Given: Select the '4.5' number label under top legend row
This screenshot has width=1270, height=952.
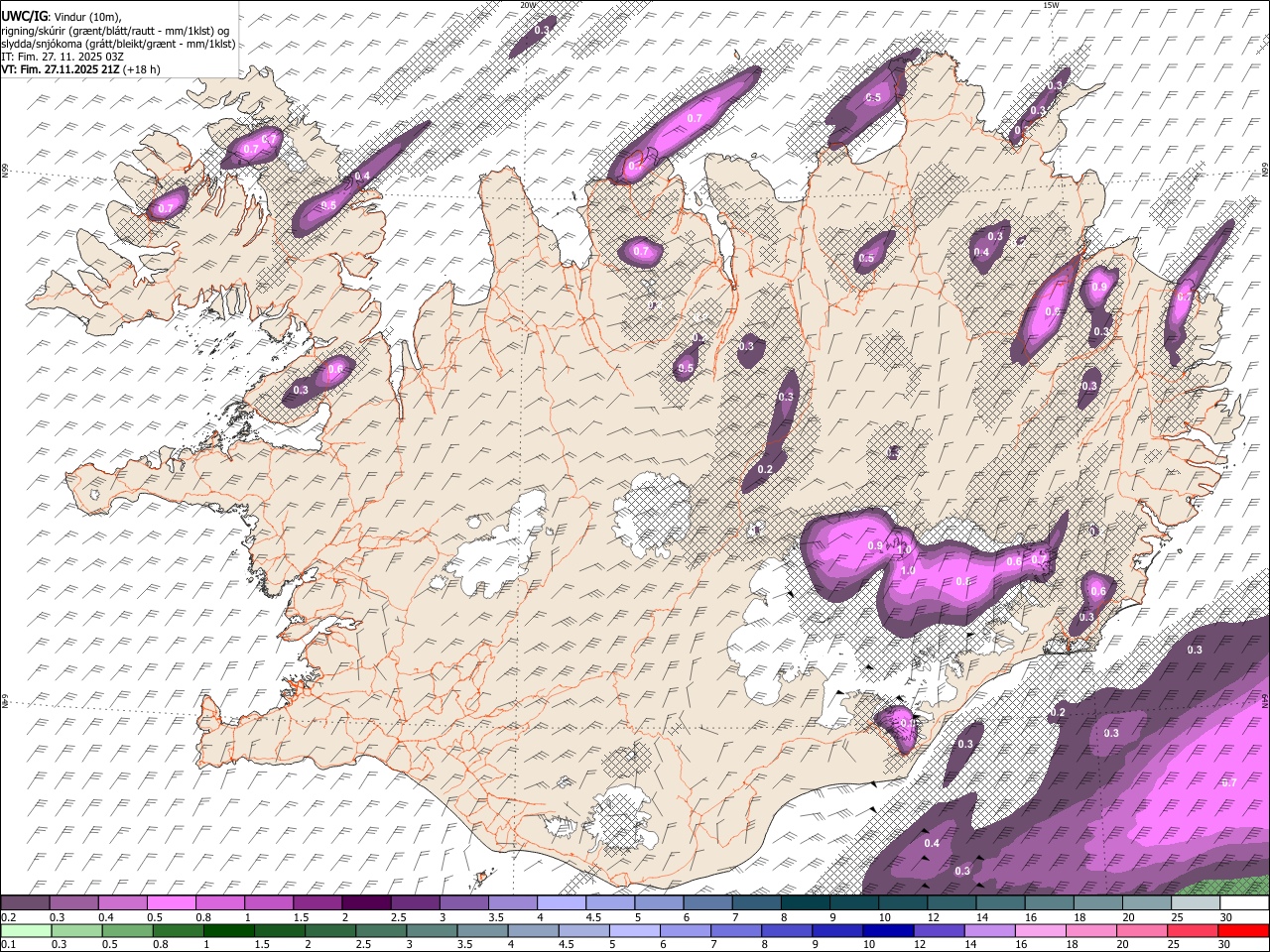Looking at the screenshot, I should tap(593, 916).
